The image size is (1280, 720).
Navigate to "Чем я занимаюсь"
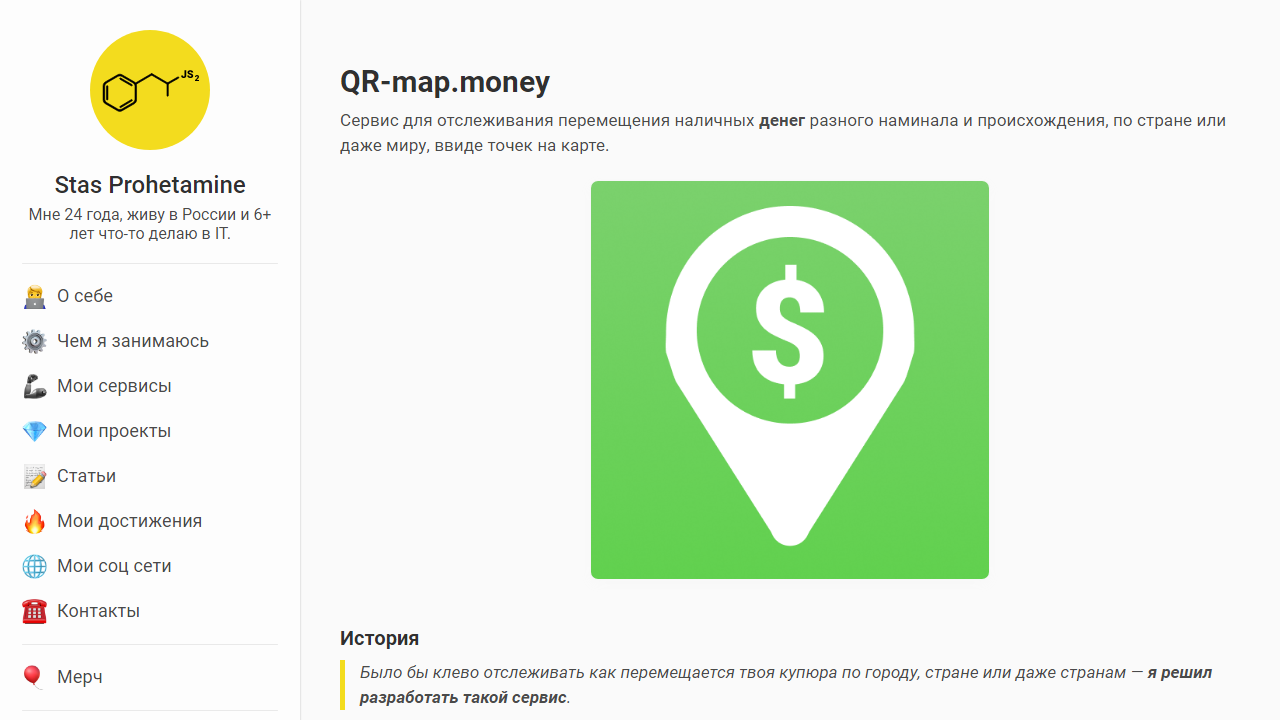[133, 341]
